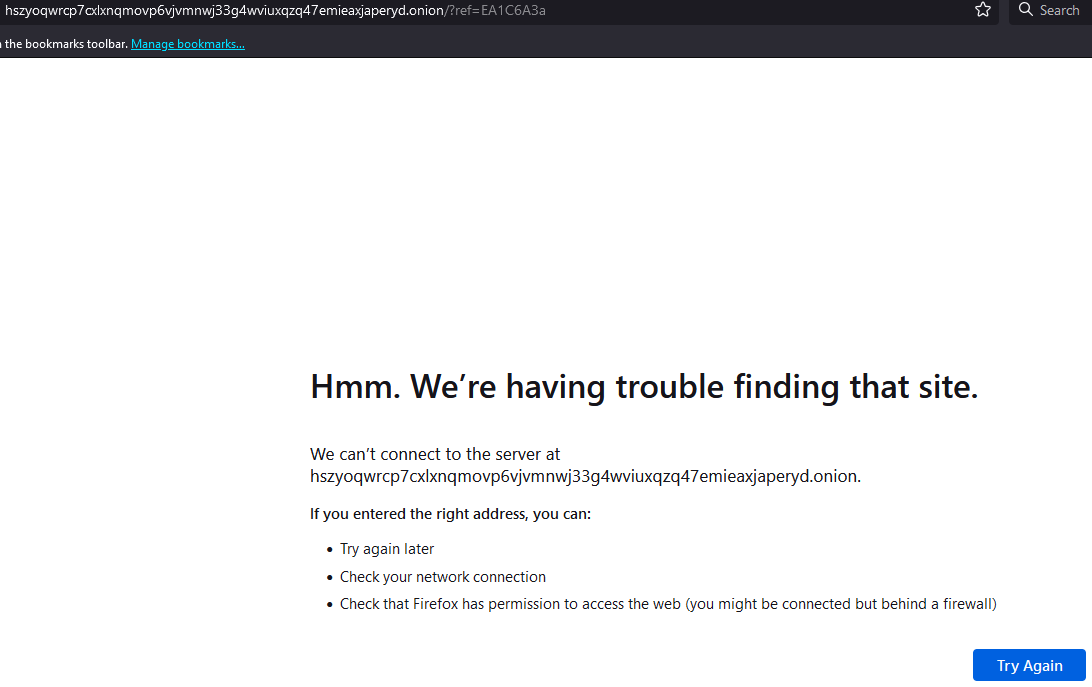Focus the Search box
1092x687 pixels.
click(x=1051, y=10)
